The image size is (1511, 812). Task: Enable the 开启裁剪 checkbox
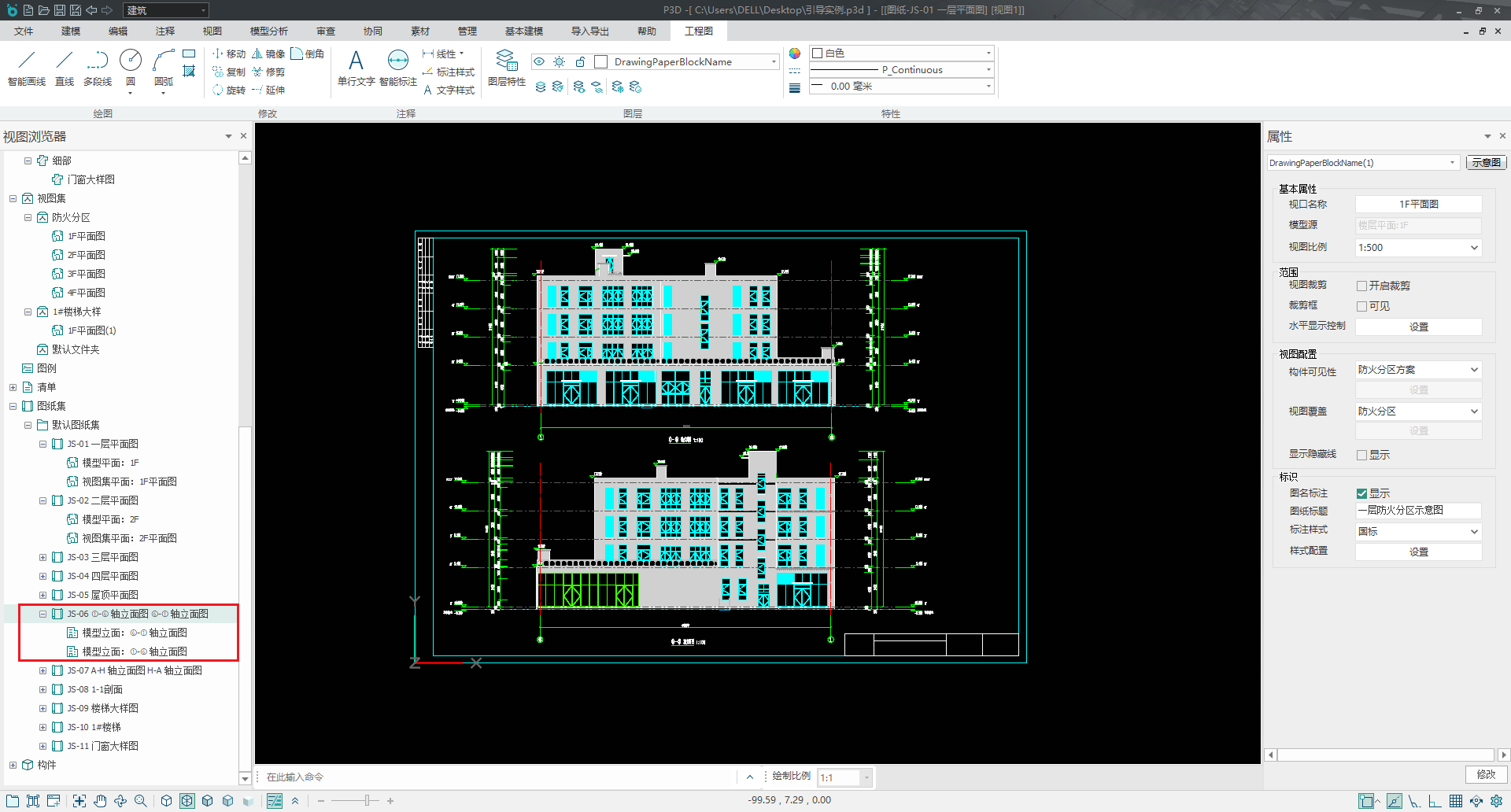coord(1361,286)
